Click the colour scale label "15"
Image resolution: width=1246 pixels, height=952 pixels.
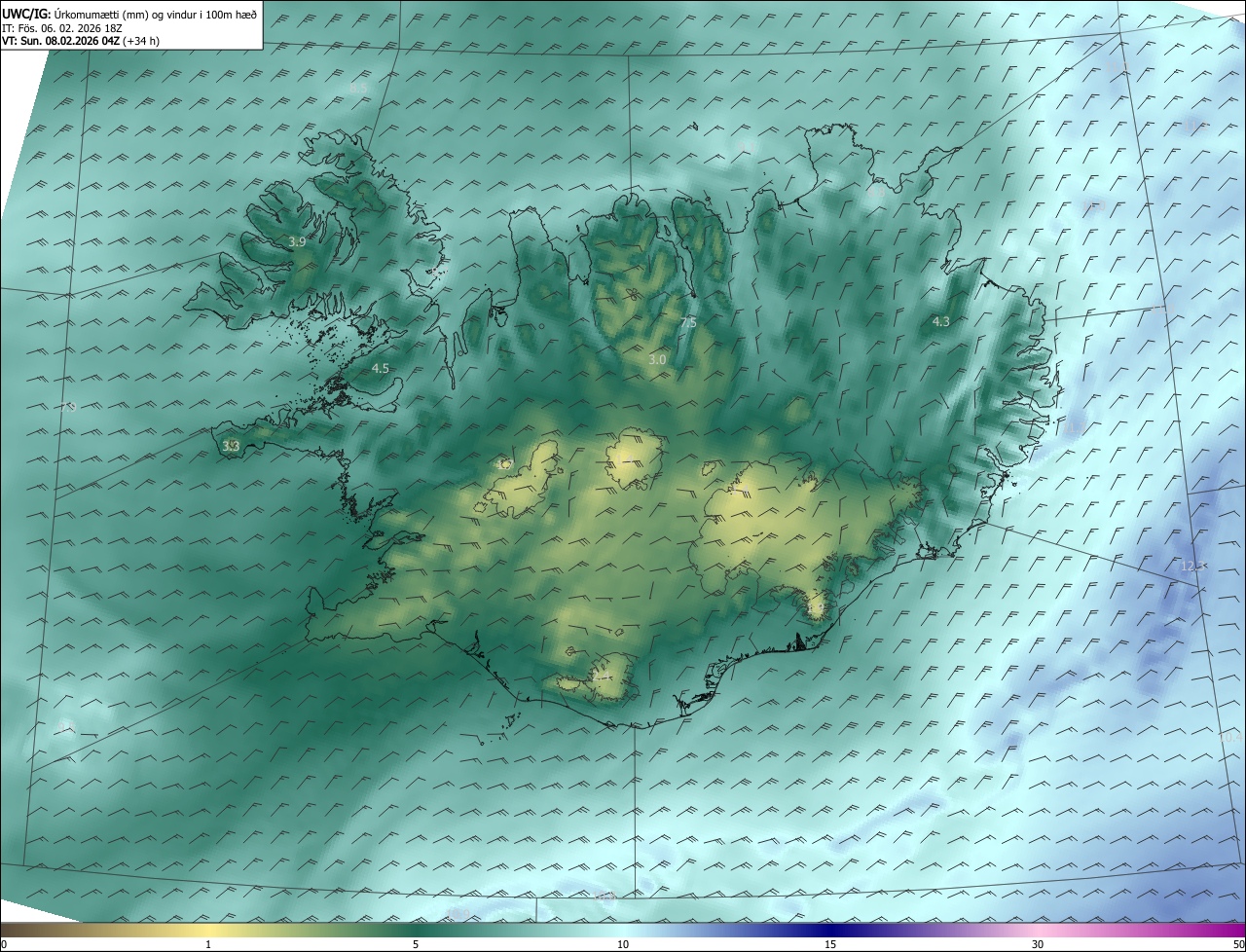tap(830, 944)
